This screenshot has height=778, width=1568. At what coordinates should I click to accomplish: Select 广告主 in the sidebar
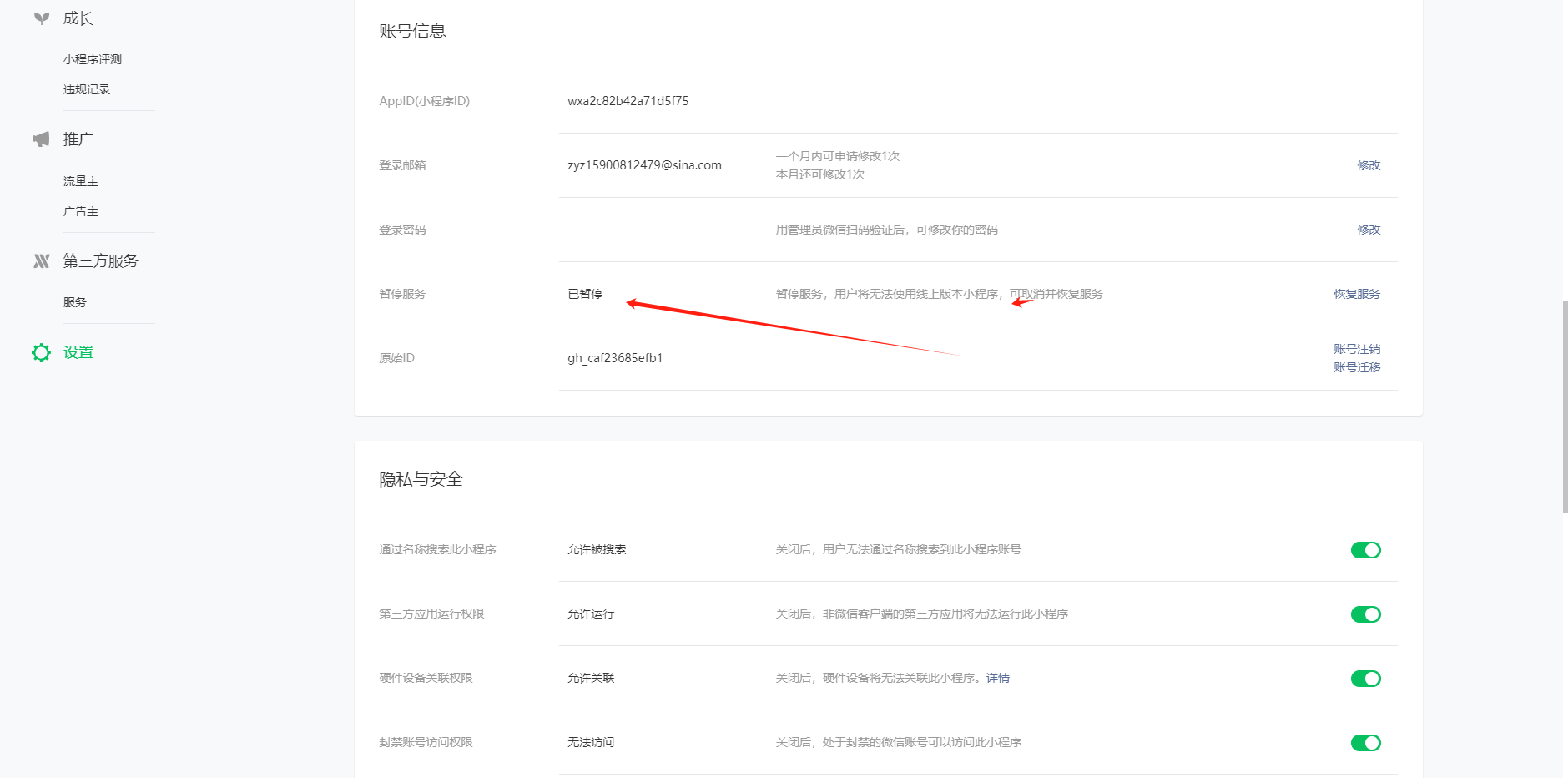tap(81, 211)
